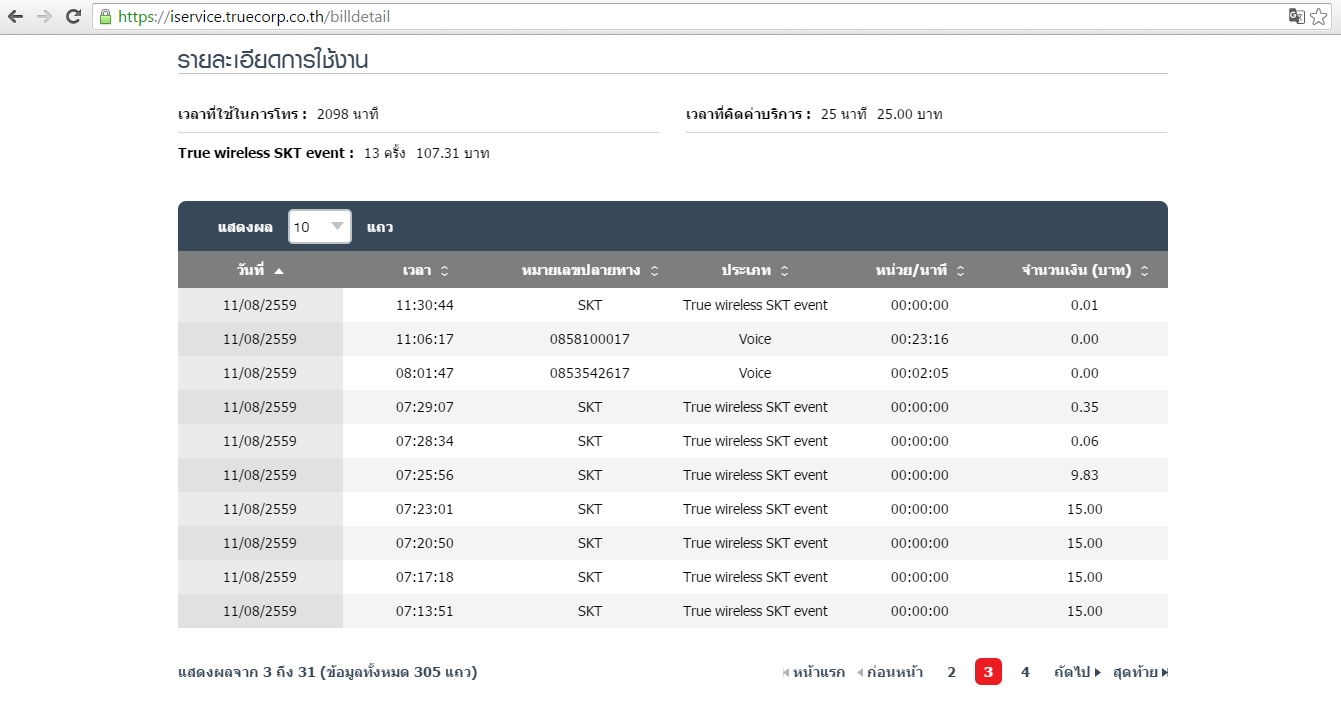The width and height of the screenshot is (1341, 701).
Task: Click the amount 0.01 cell
Action: pos(1085,305)
